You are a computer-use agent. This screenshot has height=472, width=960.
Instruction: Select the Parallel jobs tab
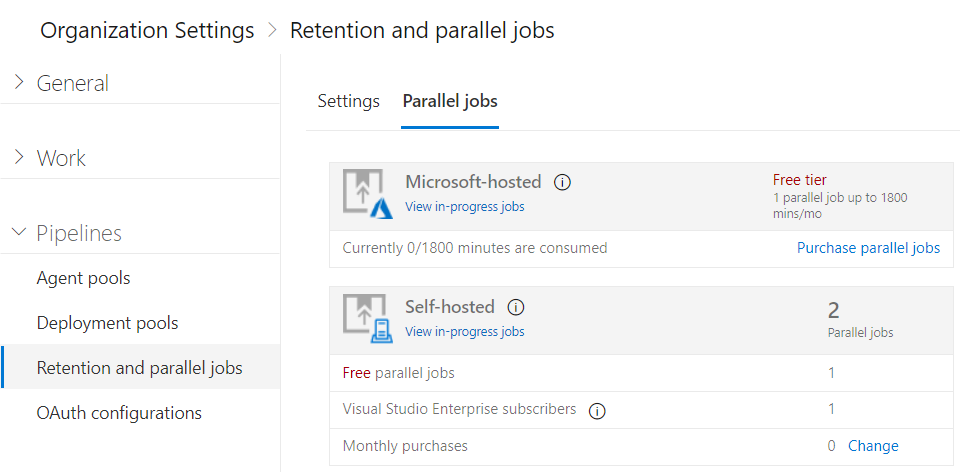pyautogui.click(x=450, y=101)
